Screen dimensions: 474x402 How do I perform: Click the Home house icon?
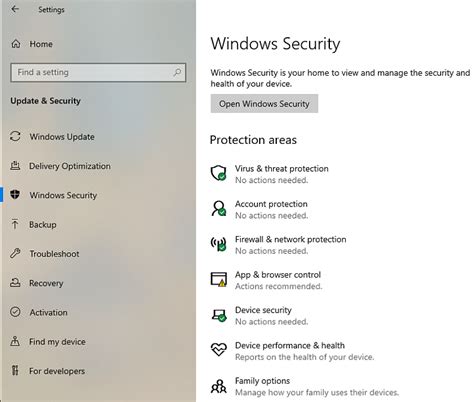point(16,44)
